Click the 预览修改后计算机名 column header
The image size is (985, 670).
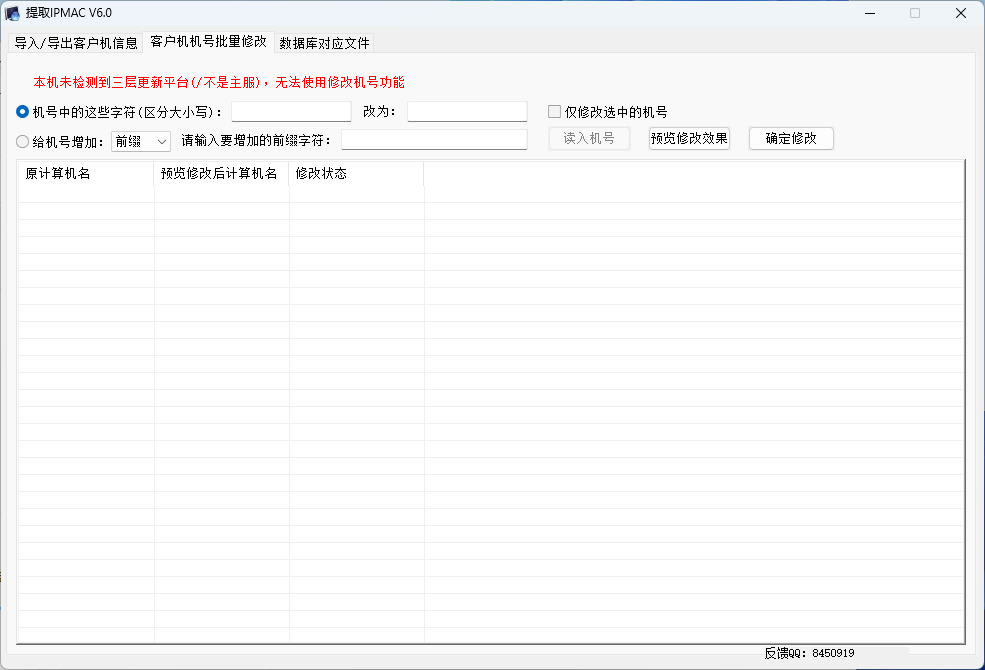[x=221, y=173]
